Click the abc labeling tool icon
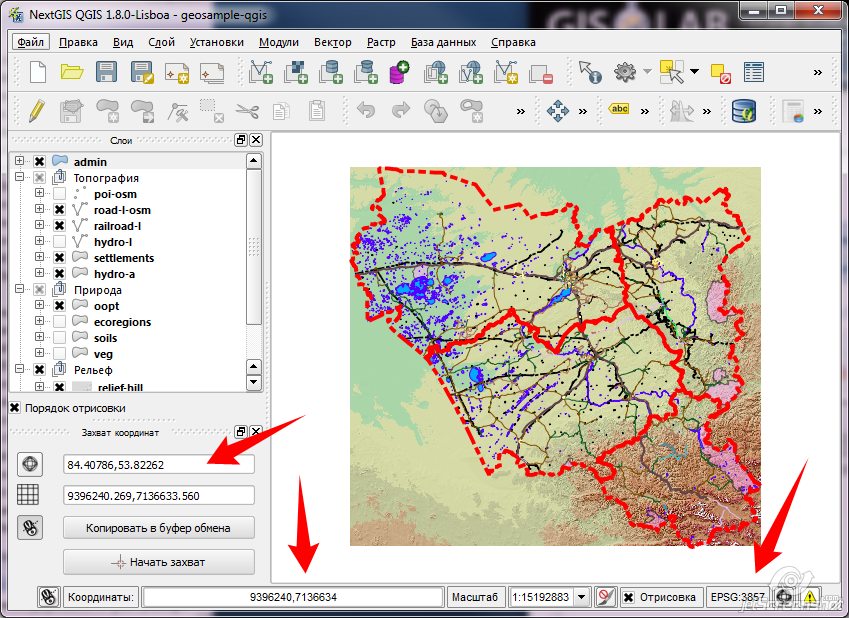849x618 pixels. (619, 109)
